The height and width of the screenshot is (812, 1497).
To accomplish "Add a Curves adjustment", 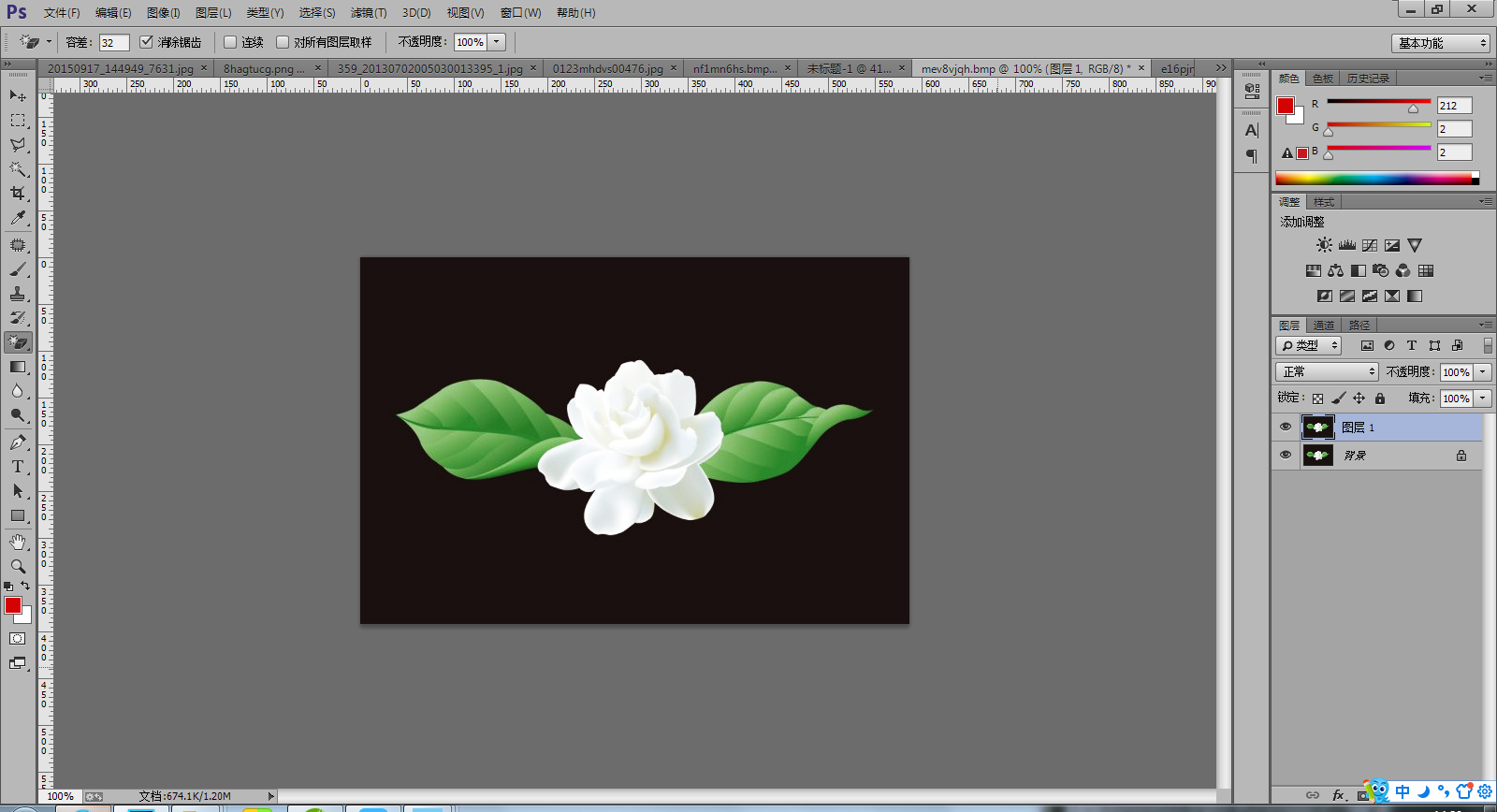I will (x=1370, y=245).
